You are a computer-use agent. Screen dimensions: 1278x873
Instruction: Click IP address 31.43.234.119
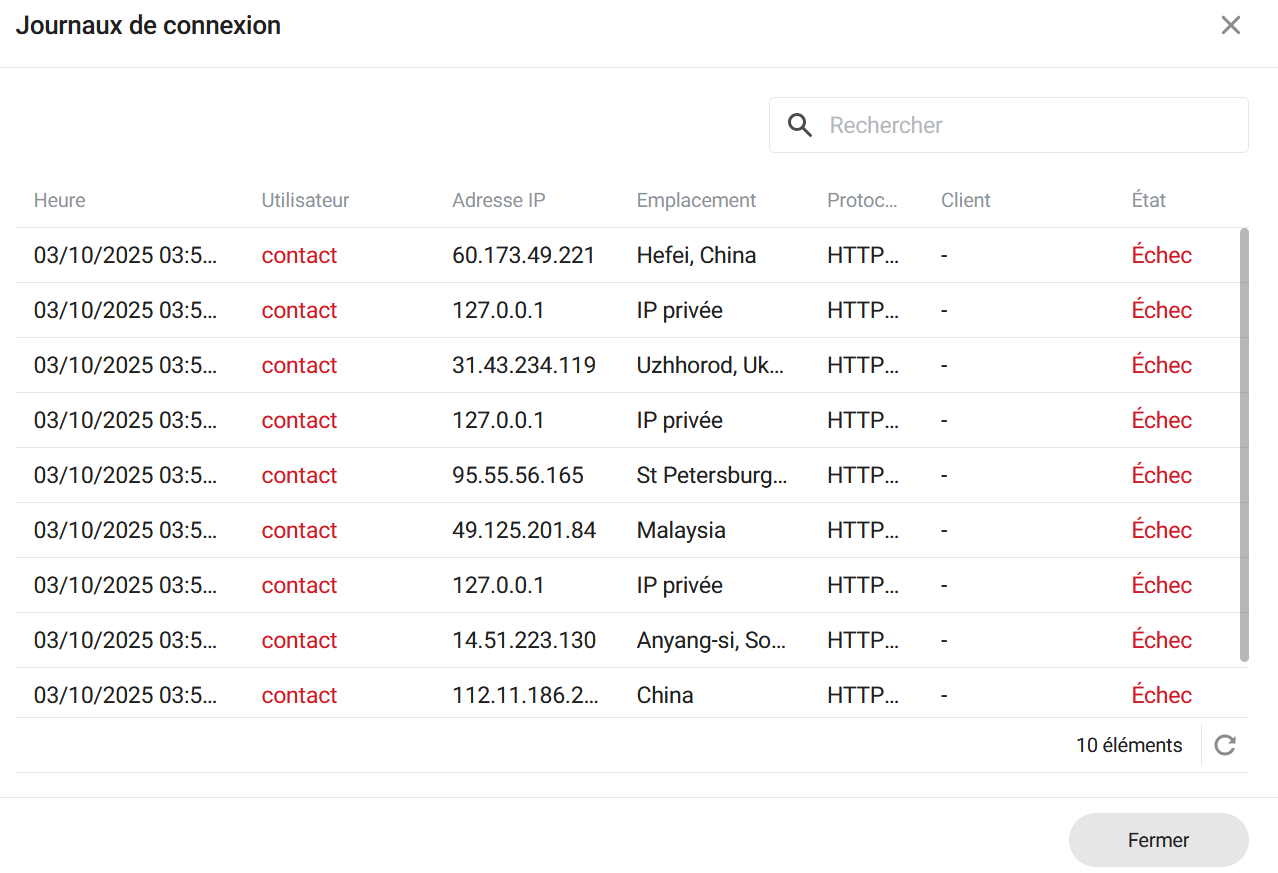click(523, 365)
